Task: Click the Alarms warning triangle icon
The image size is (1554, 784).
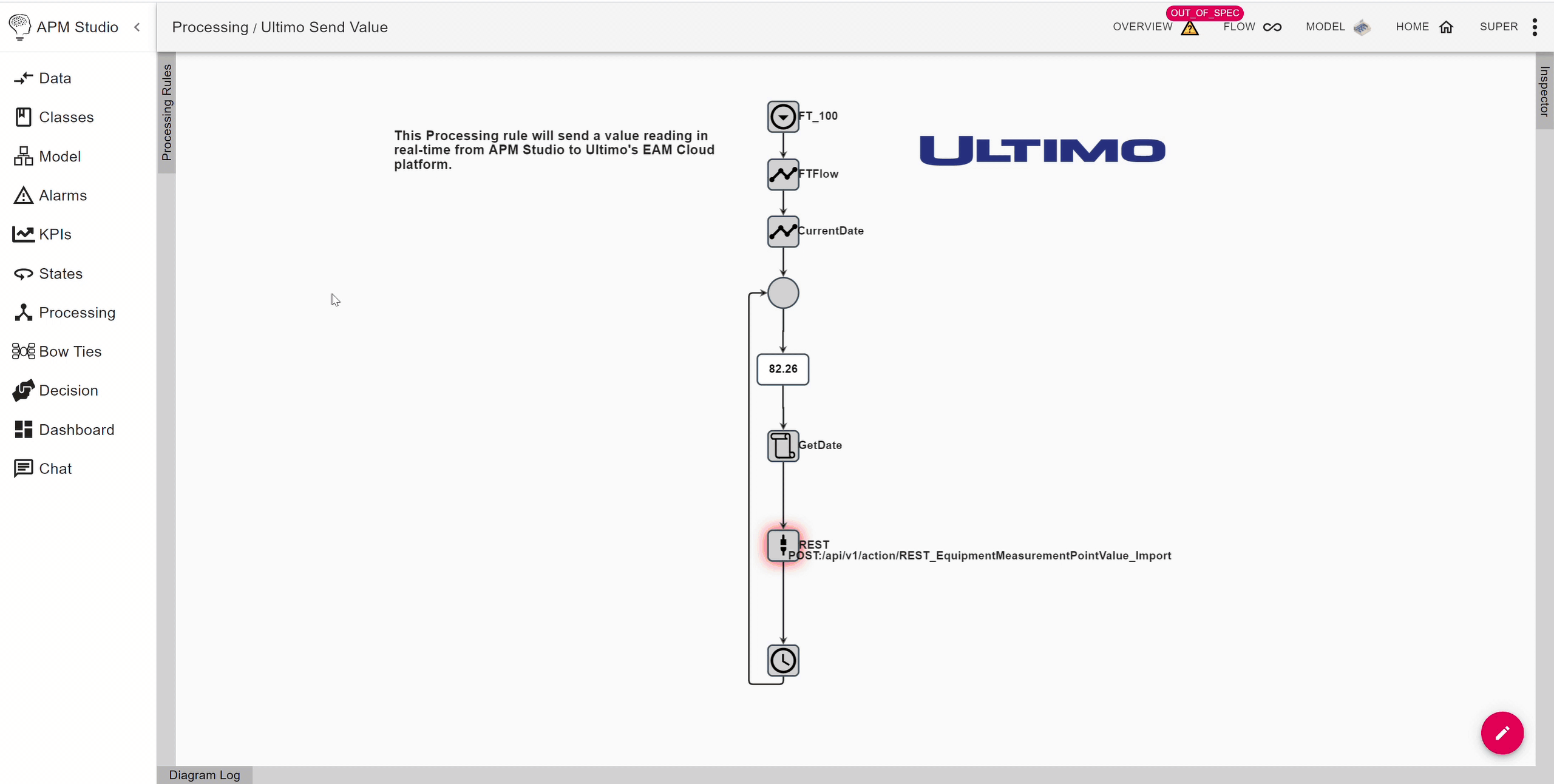Action: tap(23, 195)
